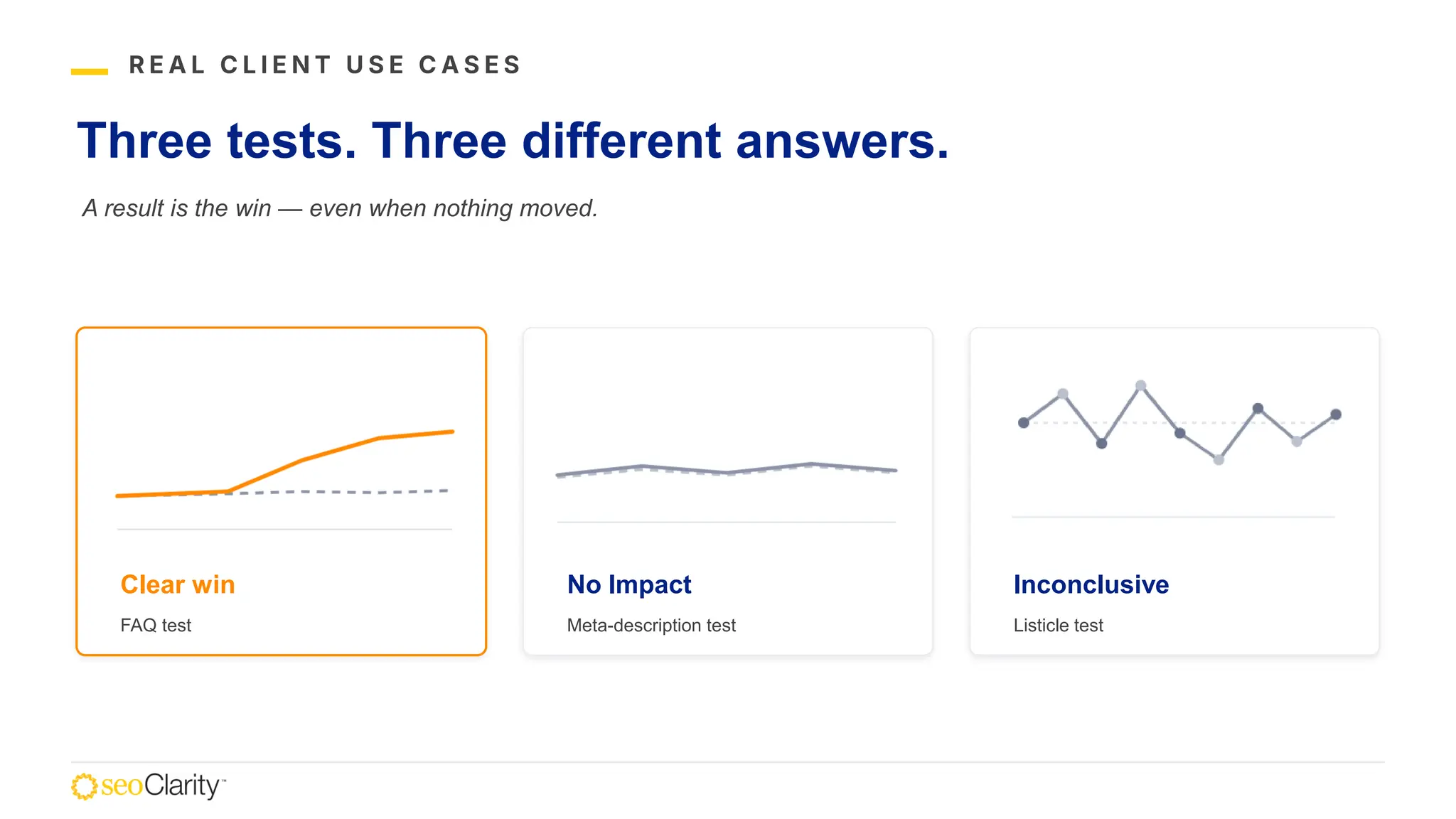This screenshot has width=1456, height=819.
Task: Click the orange rising line chart
Action: tap(284, 464)
